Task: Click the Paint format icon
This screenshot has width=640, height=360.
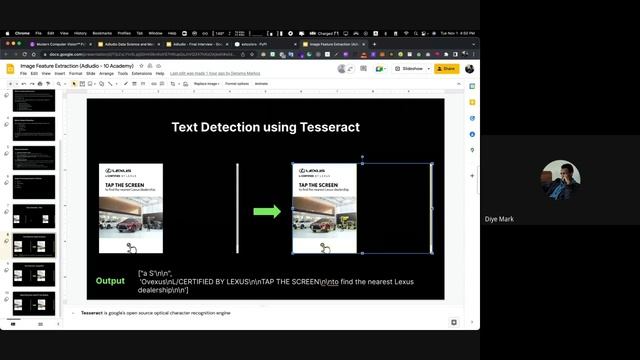Action: pyautogui.click(x=48, y=84)
